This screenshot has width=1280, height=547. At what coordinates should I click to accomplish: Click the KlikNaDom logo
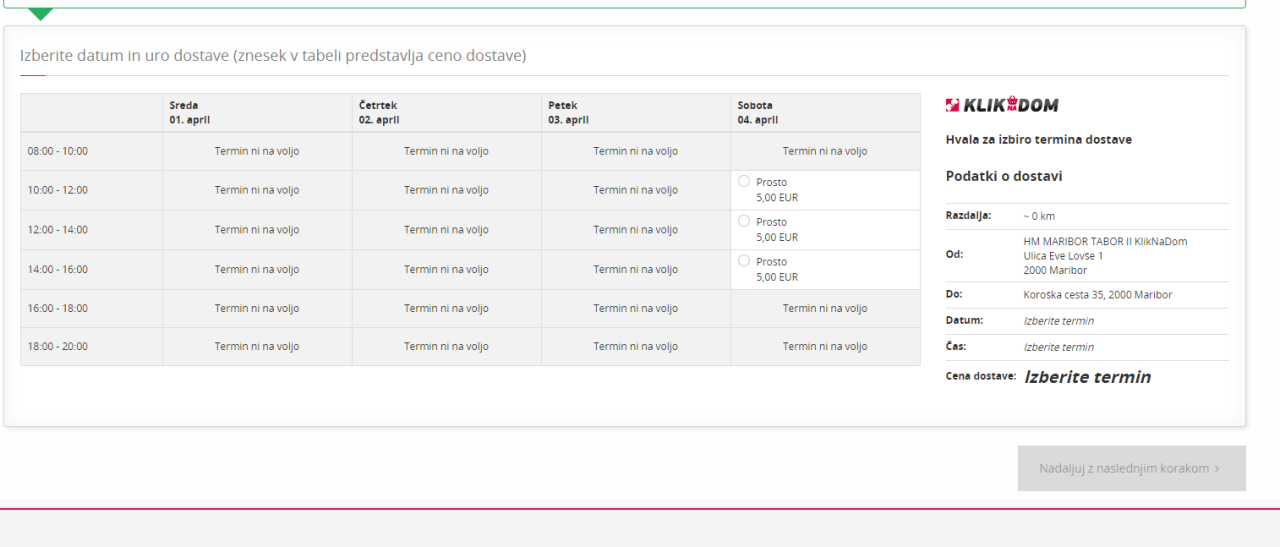pyautogui.click(x=1002, y=105)
